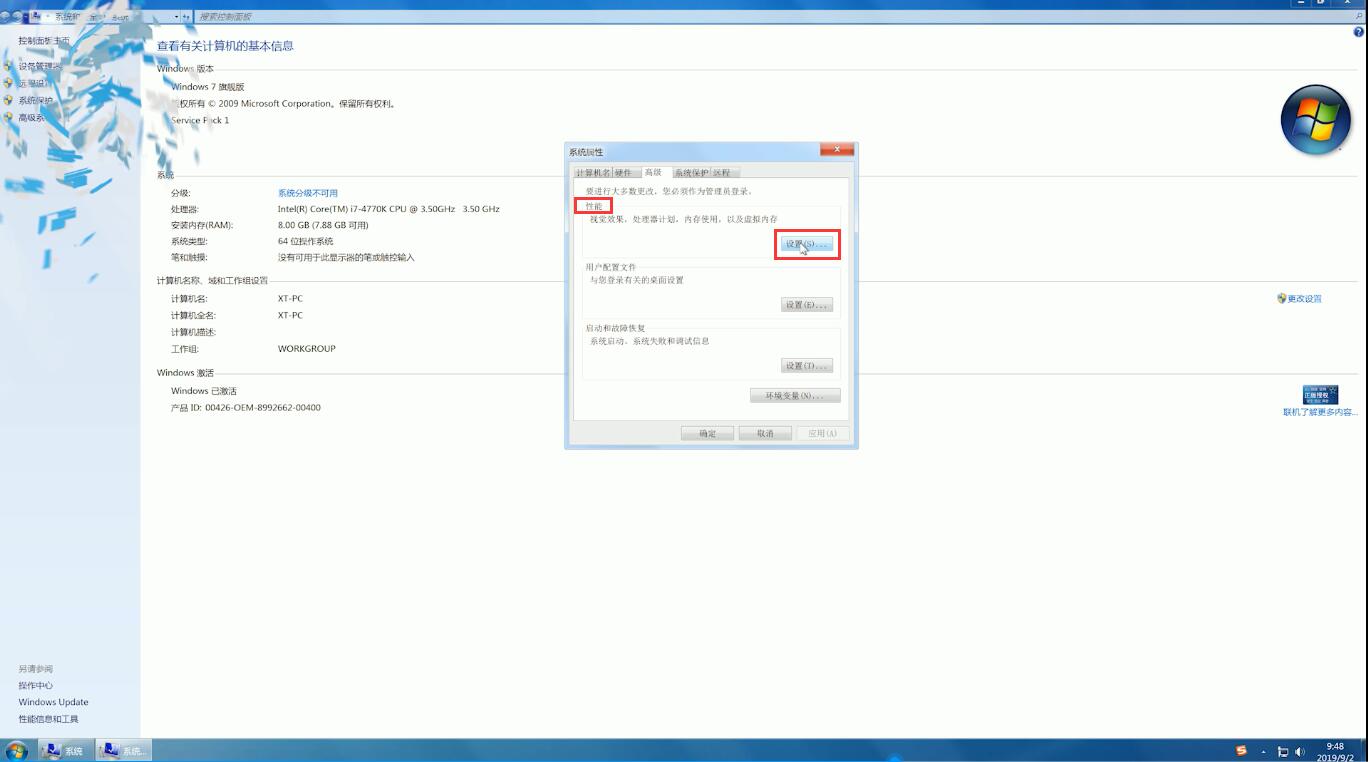Viewport: 1368px width, 762px height.
Task: Click XT-PC in 计算机全名 row
Action: (290, 315)
